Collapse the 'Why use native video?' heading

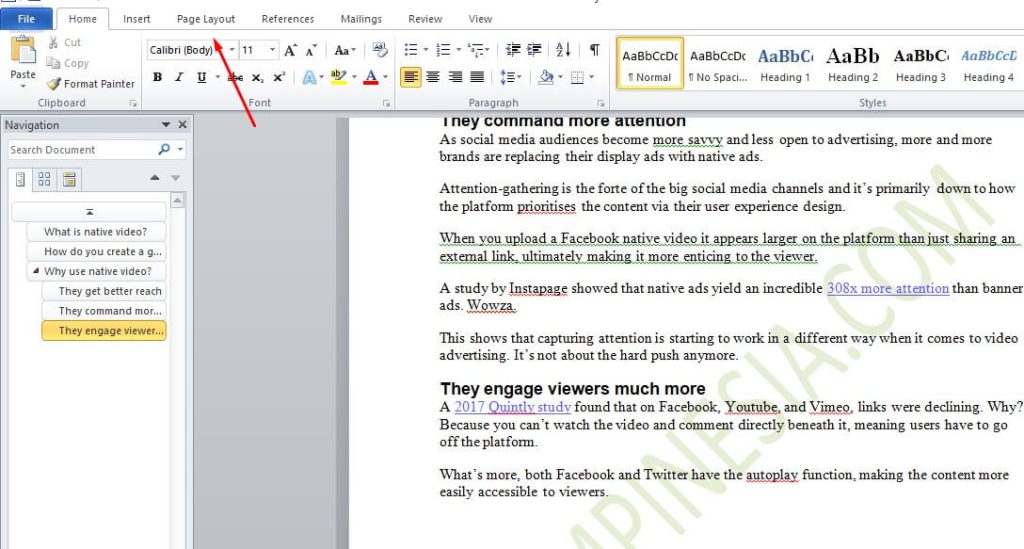tap(36, 271)
